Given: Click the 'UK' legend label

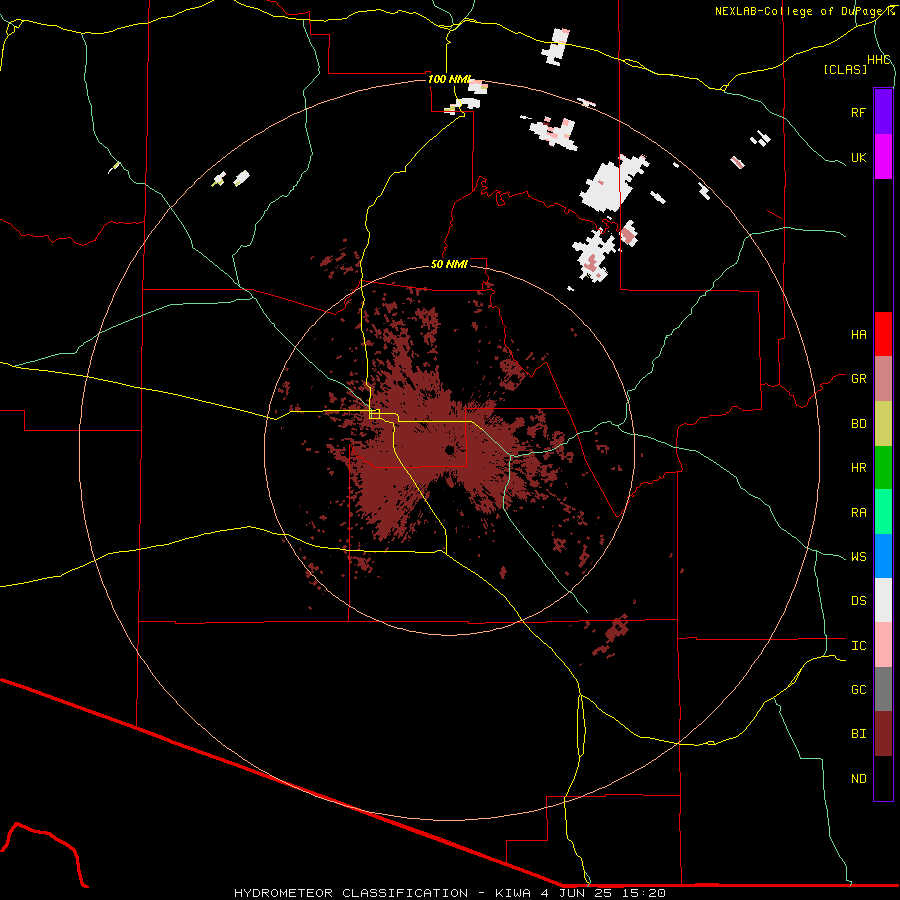Looking at the screenshot, I should click(858, 157).
